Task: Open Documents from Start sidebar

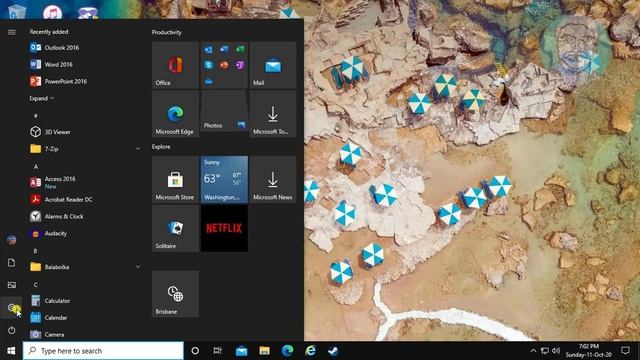Action: tap(11, 262)
